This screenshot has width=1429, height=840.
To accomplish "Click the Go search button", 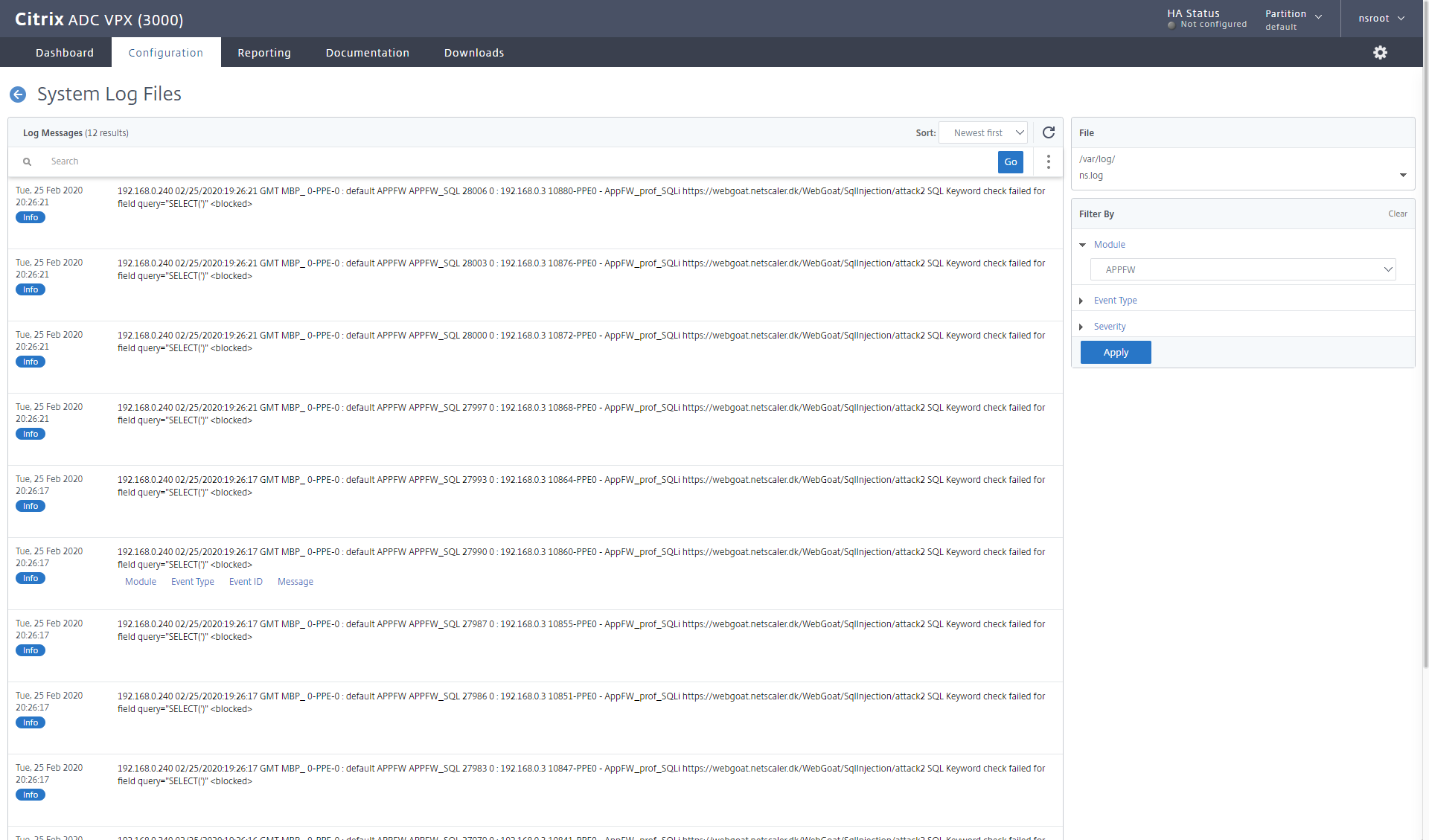I will tap(1011, 162).
